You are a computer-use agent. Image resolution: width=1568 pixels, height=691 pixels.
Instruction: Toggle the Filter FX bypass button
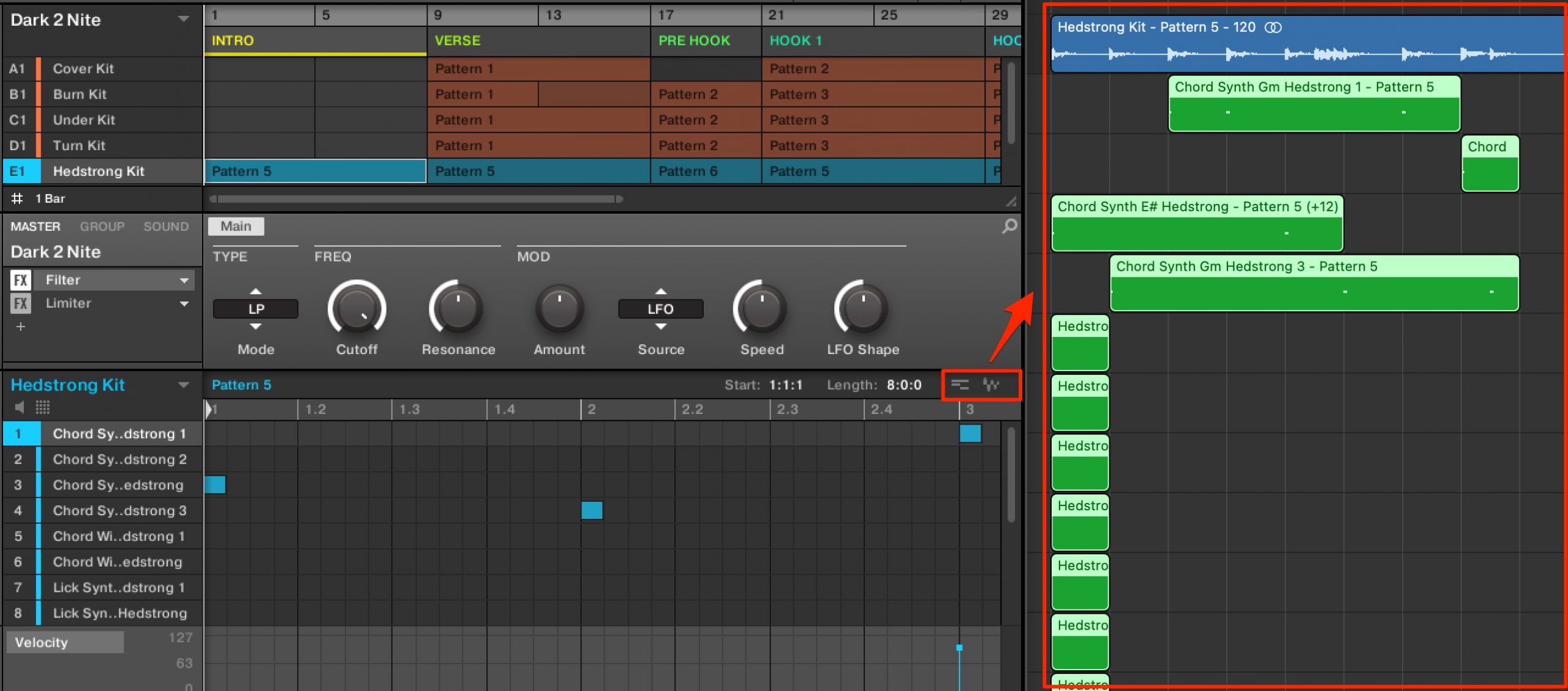pyautogui.click(x=21, y=280)
